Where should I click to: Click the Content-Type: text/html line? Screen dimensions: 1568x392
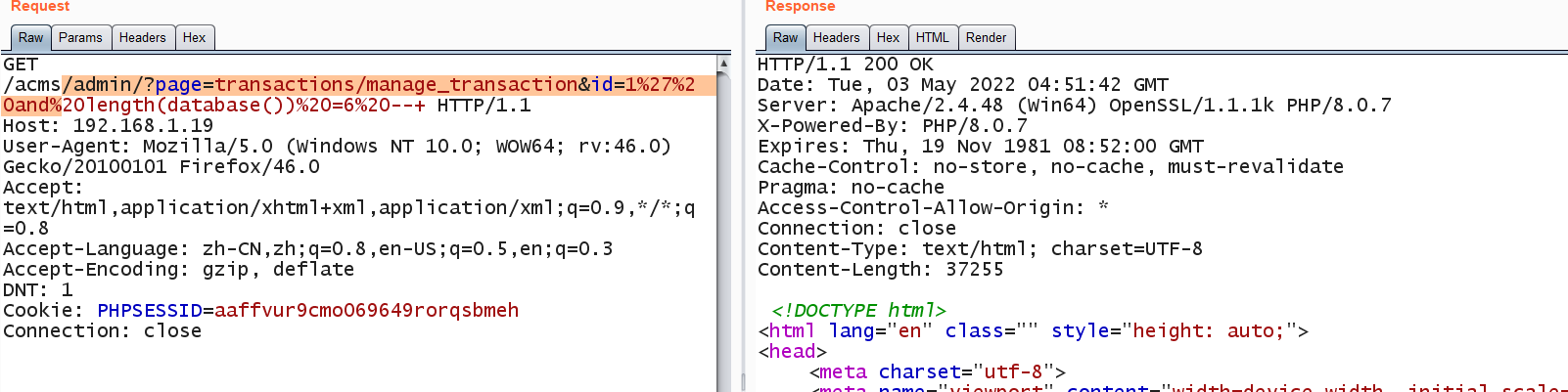pos(981,249)
